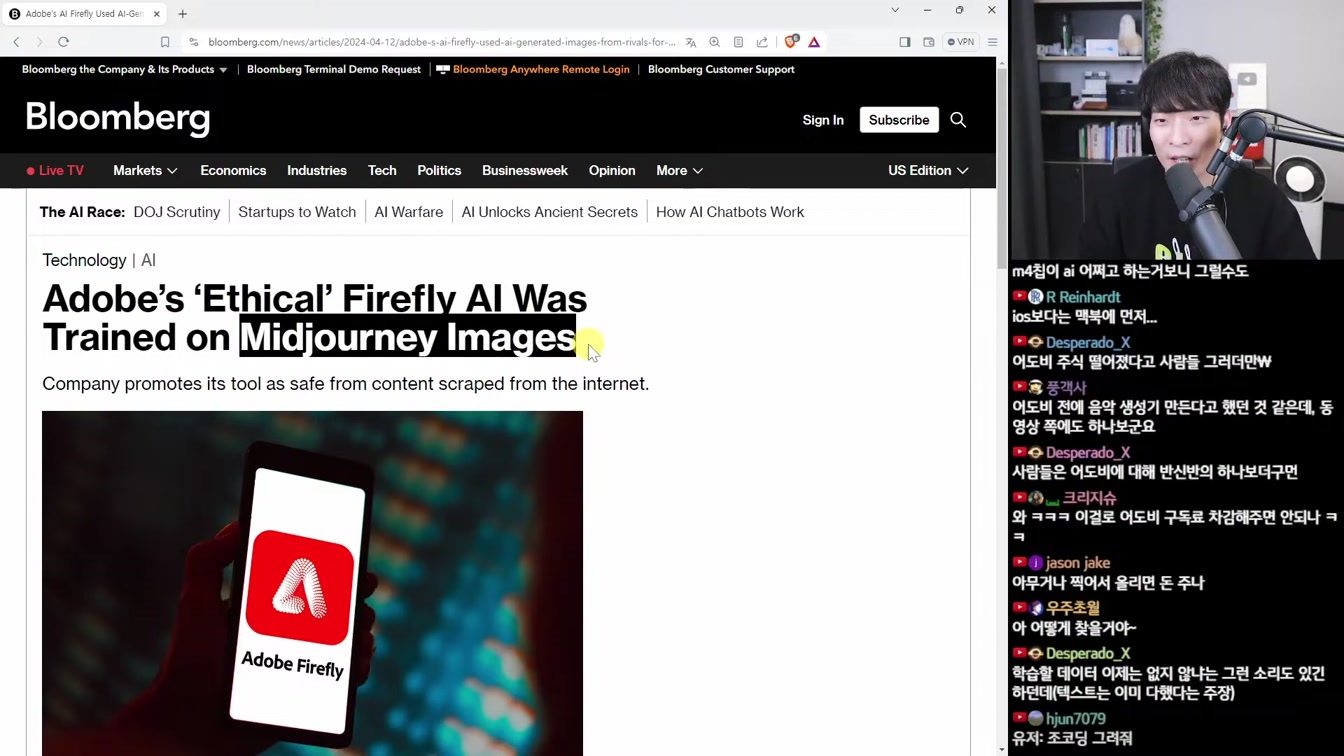Close the Adobe's AI Firefly tab
Screen dimensions: 1344x756
(x=157, y=14)
